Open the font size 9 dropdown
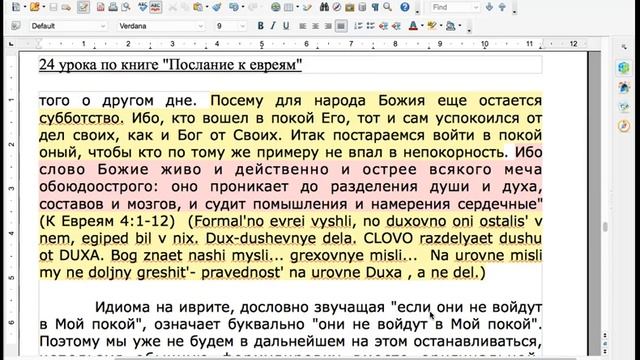640x360 pixels. point(243,26)
